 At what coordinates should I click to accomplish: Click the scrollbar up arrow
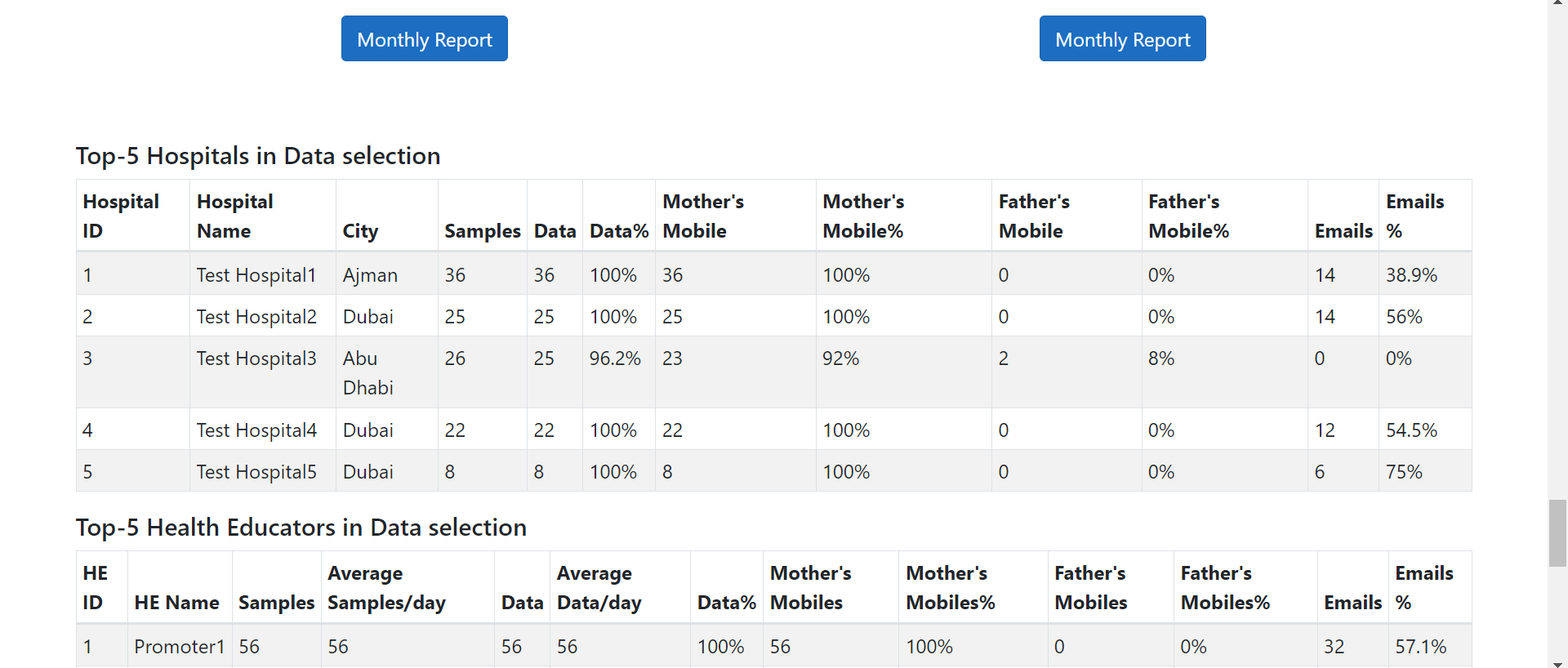click(x=1557, y=4)
